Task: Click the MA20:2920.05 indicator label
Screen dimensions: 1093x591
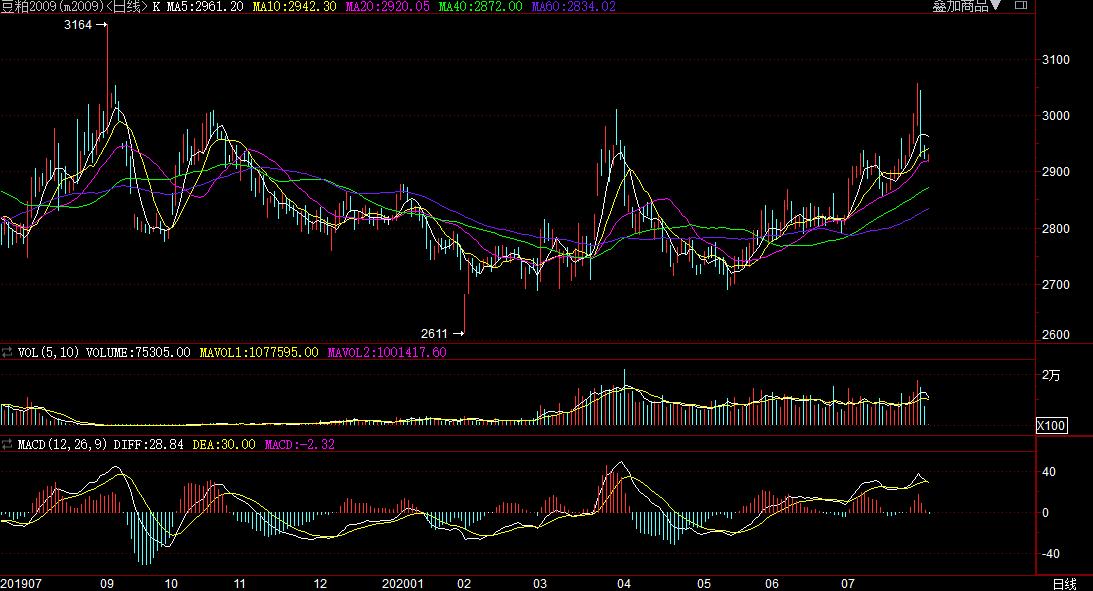Action: [x=388, y=6]
